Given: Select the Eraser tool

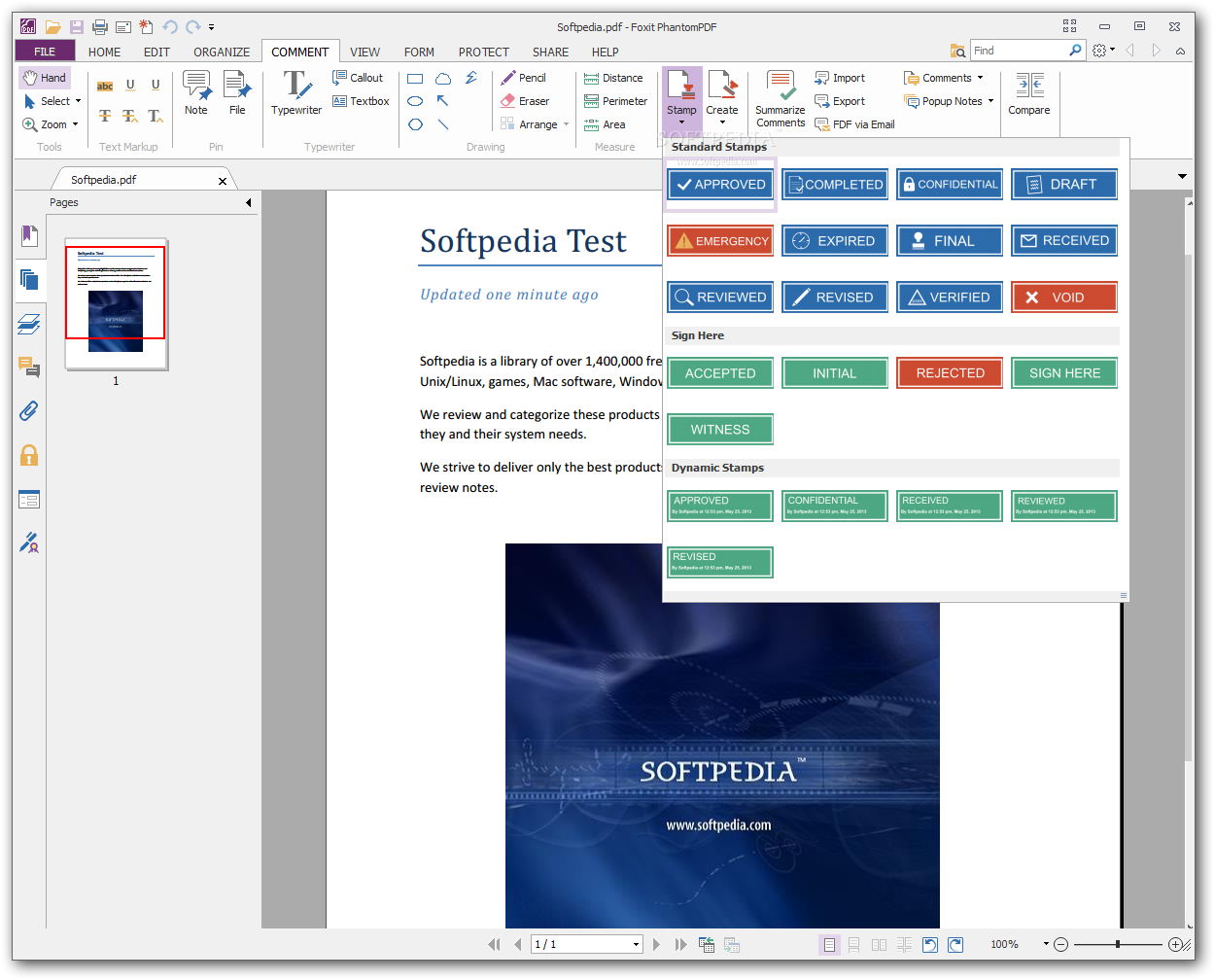Looking at the screenshot, I should coord(525,101).
